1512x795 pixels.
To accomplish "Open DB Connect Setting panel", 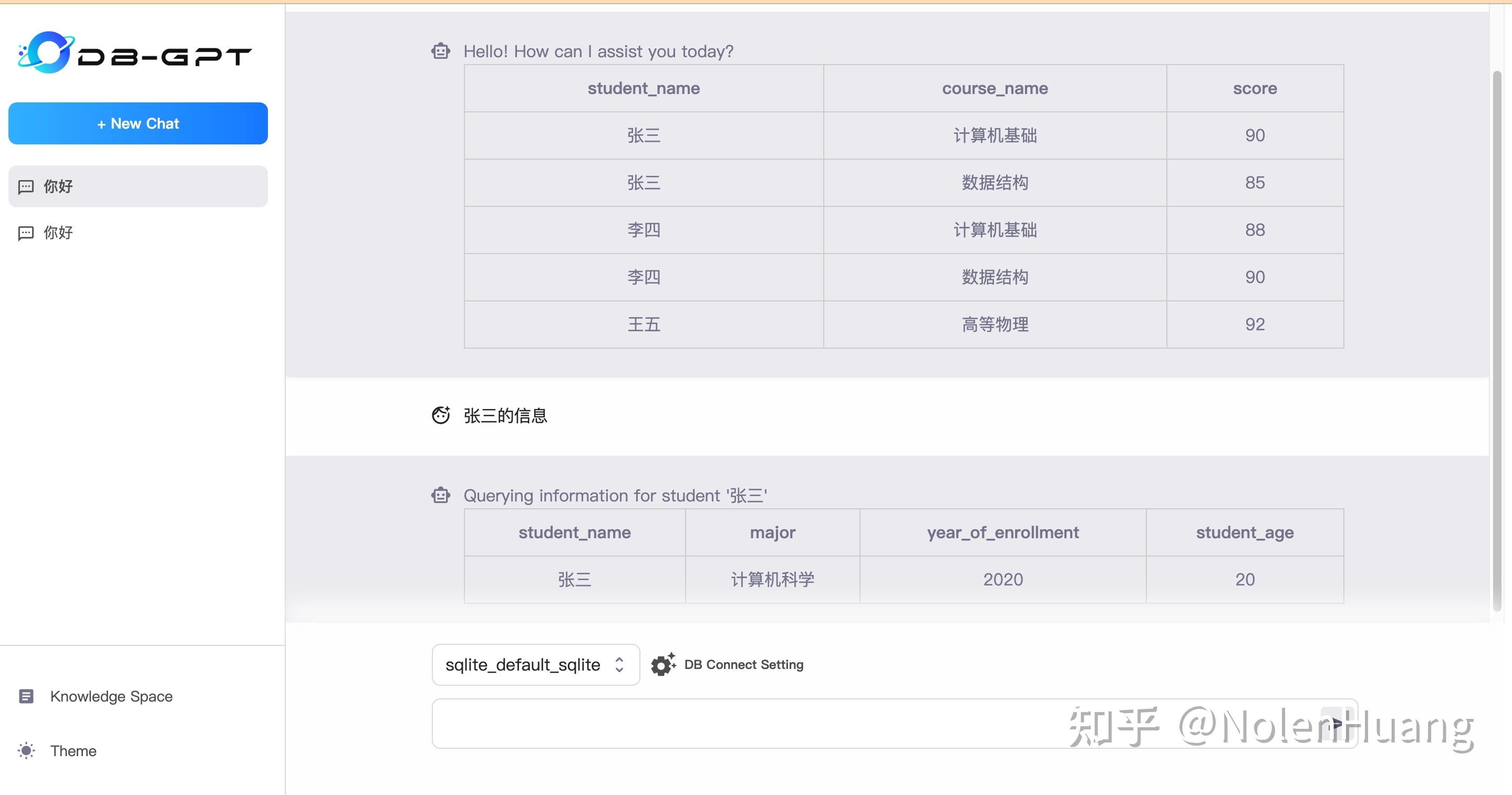I will [743, 664].
